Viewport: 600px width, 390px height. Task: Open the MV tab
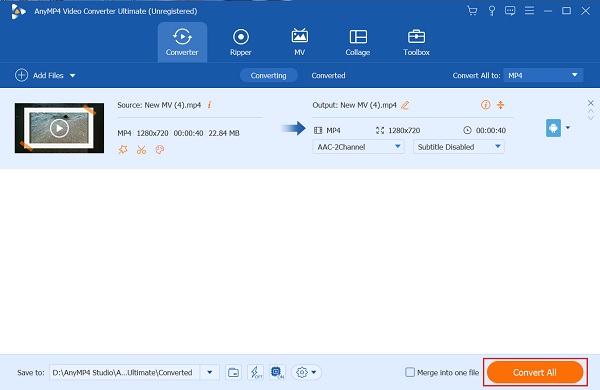click(300, 42)
